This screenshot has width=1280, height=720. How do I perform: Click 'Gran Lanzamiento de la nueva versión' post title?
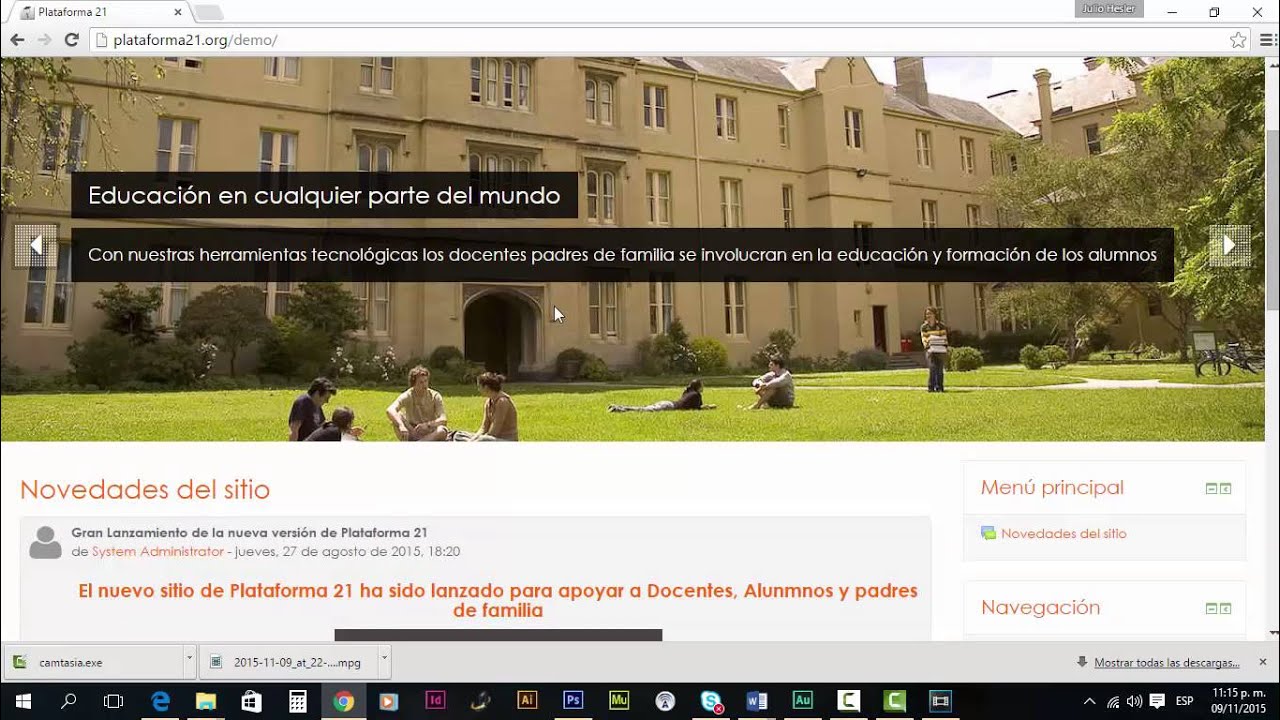point(249,533)
